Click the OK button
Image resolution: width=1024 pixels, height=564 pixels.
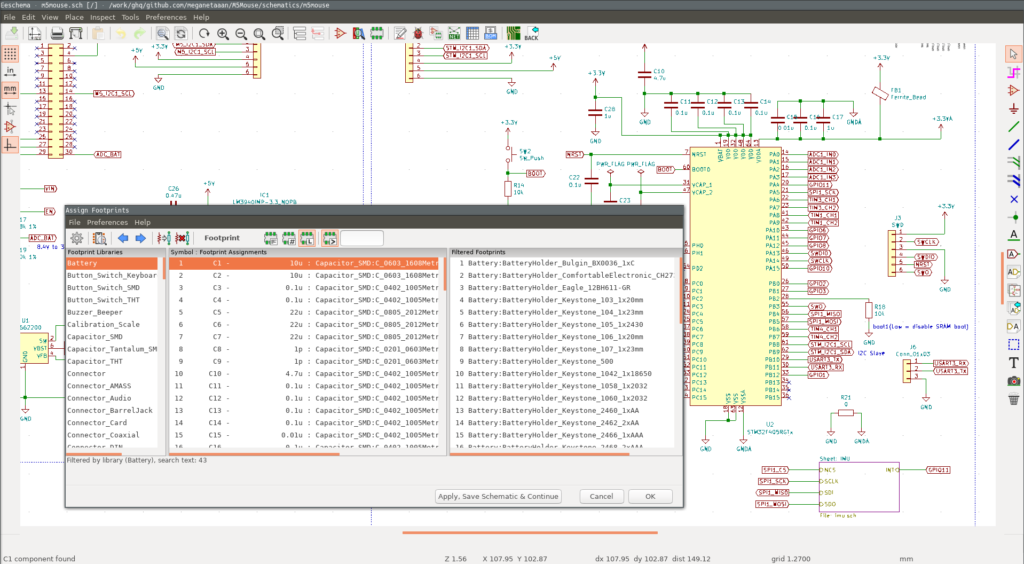(650, 496)
